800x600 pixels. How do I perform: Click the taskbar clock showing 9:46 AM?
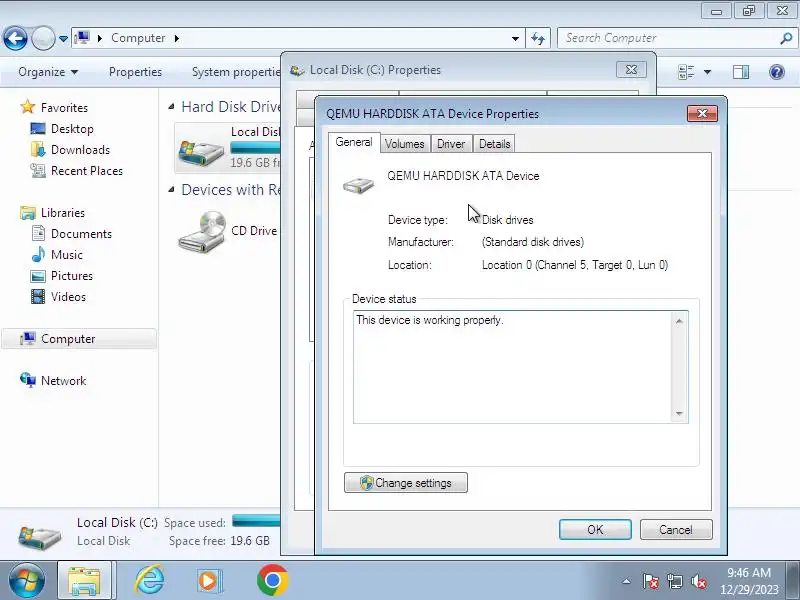pos(748,581)
